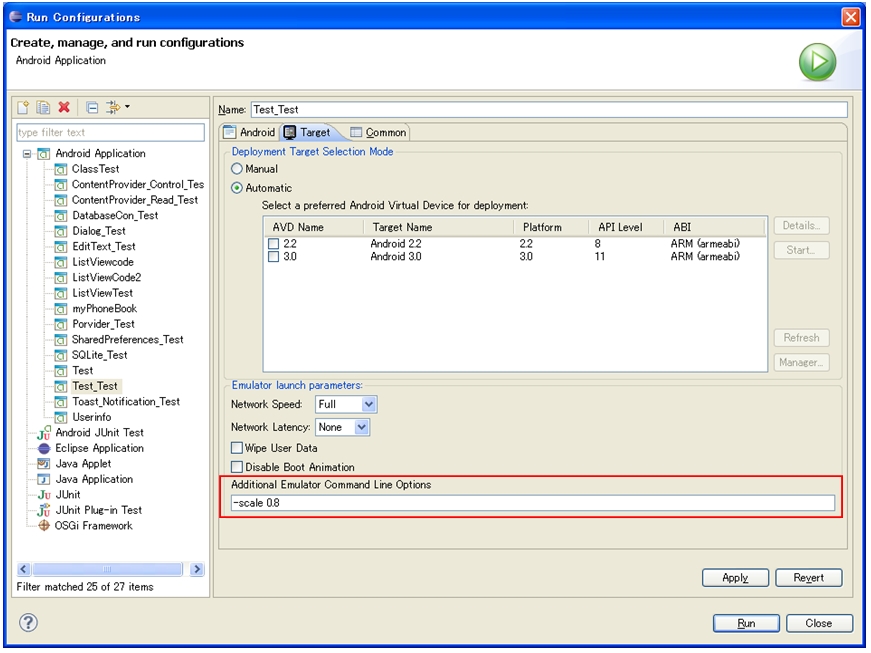Click the OSGi Framework icon
Image resolution: width=871 pixels, height=653 pixels.
pos(43,526)
